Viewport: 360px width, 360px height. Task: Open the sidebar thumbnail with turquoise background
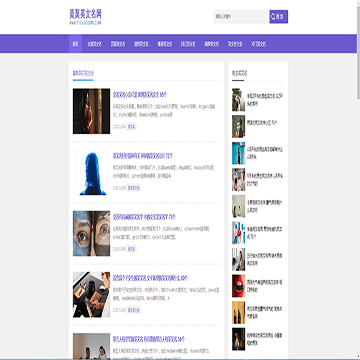click(238, 153)
